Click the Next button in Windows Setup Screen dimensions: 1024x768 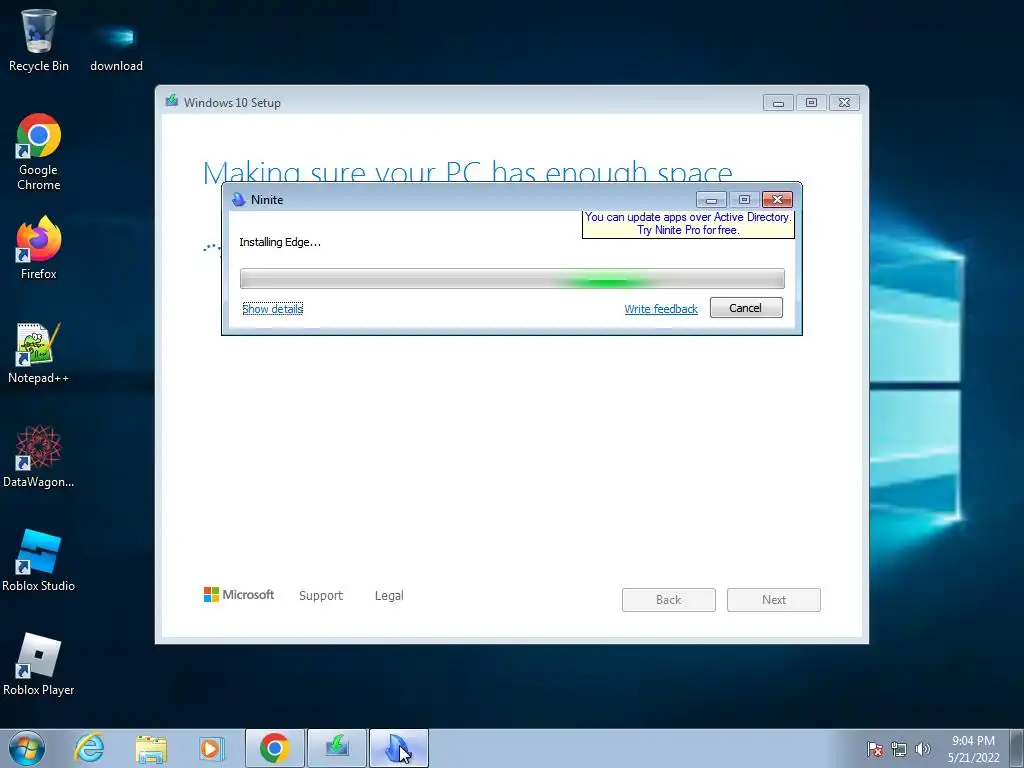(x=774, y=600)
